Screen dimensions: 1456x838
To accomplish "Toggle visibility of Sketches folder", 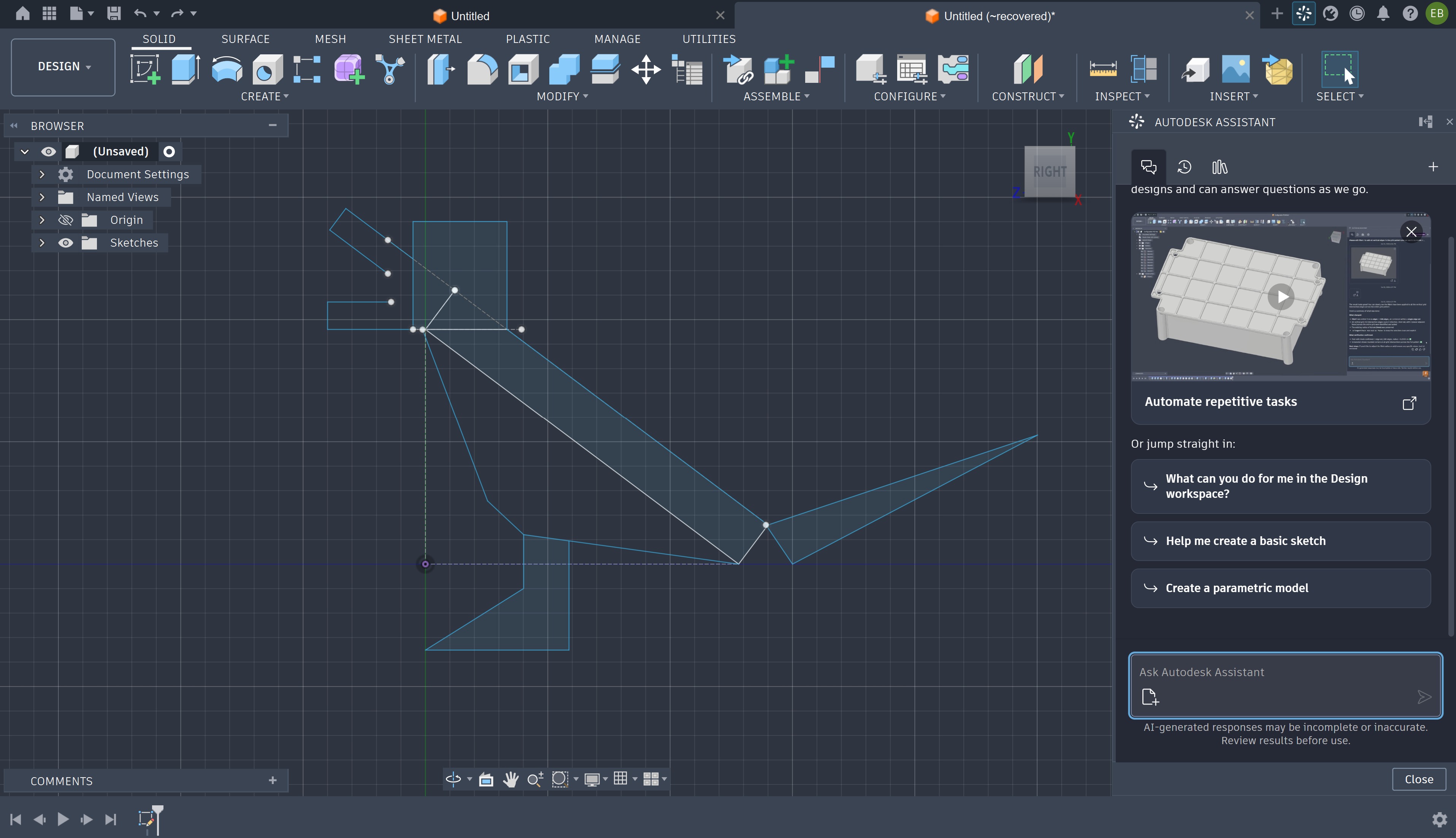I will (66, 243).
